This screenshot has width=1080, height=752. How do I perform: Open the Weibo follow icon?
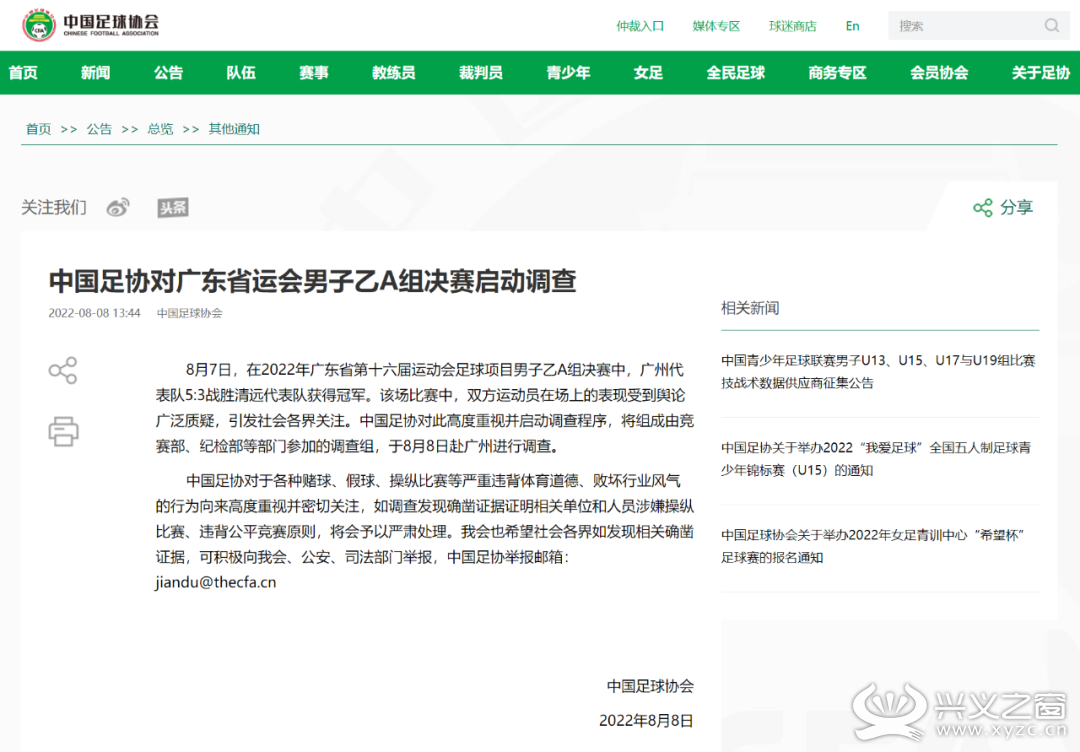pos(118,207)
